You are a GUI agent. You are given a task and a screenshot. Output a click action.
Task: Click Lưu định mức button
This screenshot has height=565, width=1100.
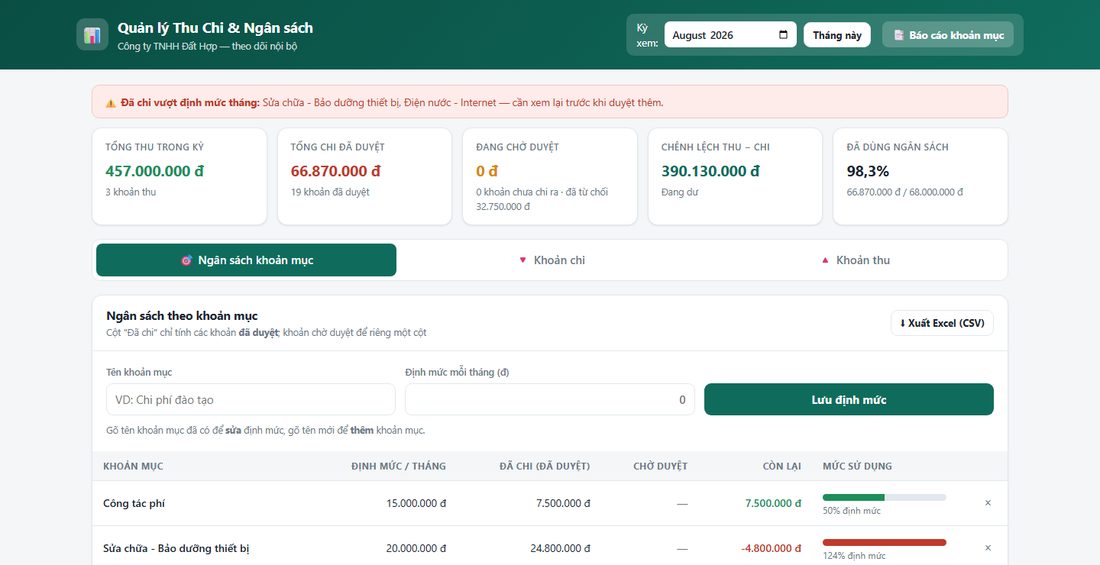click(849, 400)
